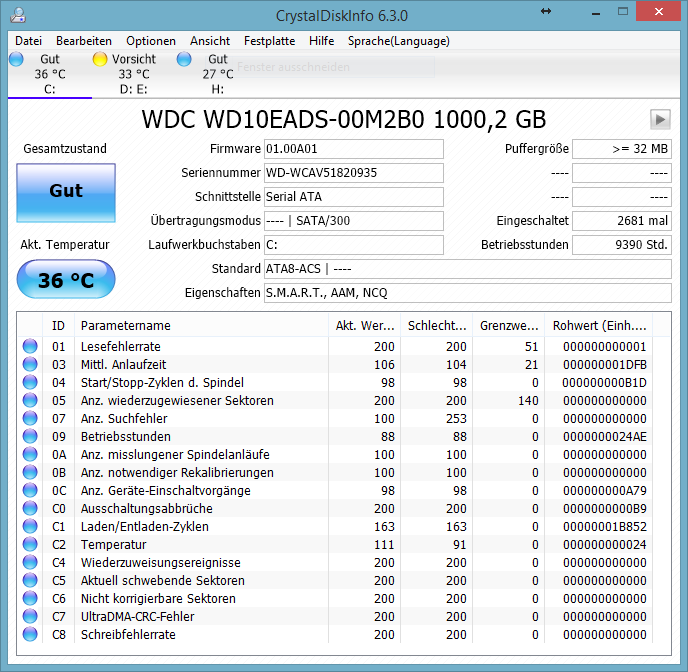Click status orb of Aktuell schwebende Sektoren row
The width and height of the screenshot is (688, 672).
click(x=30, y=580)
